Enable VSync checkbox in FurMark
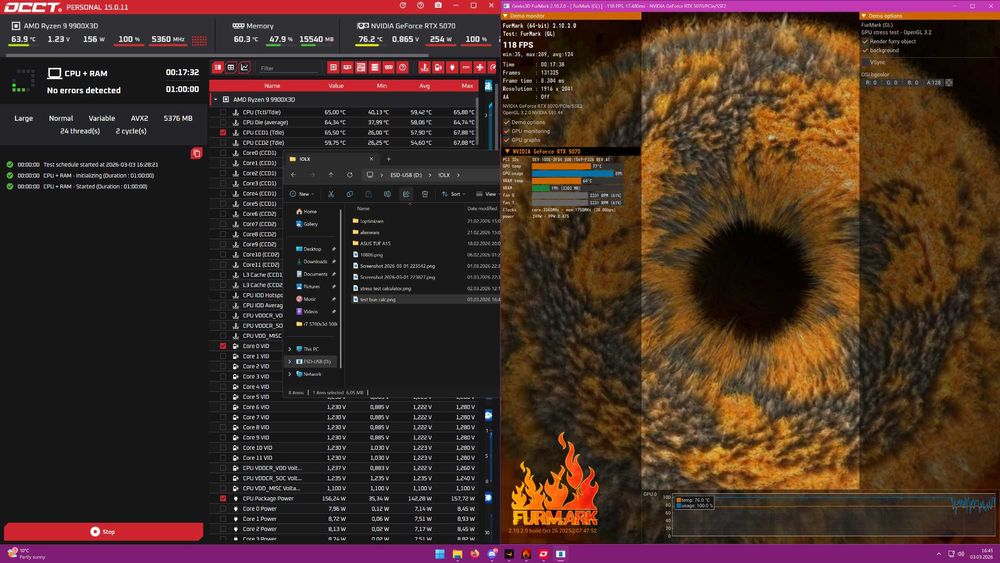The width and height of the screenshot is (1000, 563). point(865,62)
